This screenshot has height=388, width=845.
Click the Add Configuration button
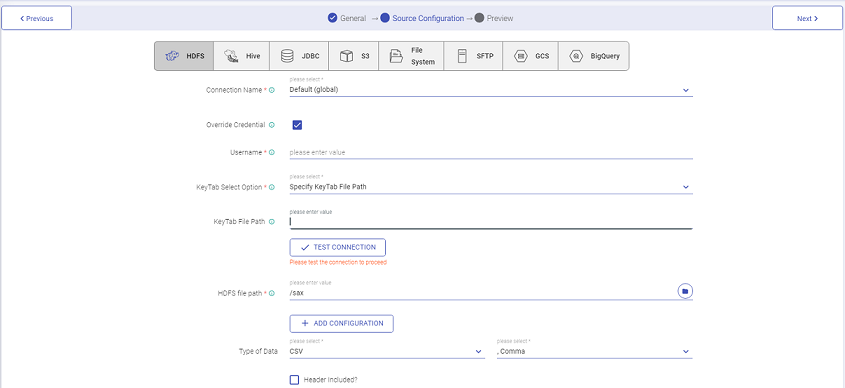pos(342,323)
